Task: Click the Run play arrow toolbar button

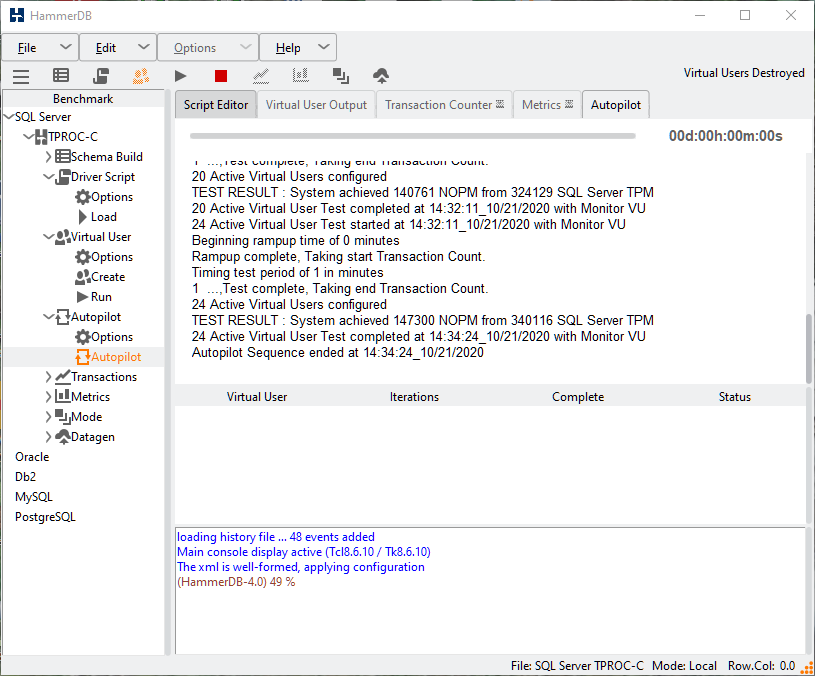Action: click(x=180, y=76)
